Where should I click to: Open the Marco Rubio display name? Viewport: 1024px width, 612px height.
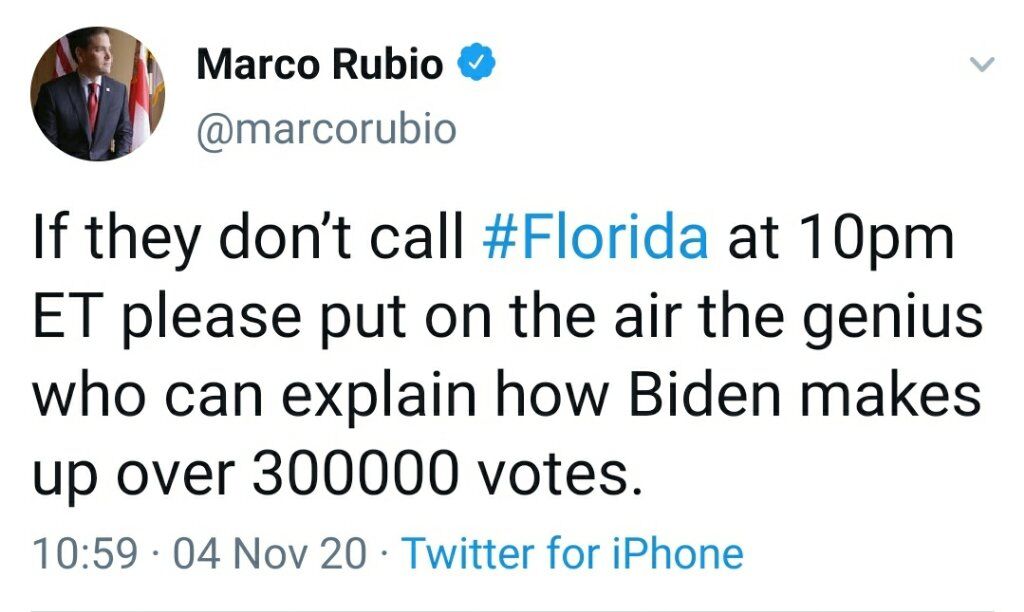(319, 64)
